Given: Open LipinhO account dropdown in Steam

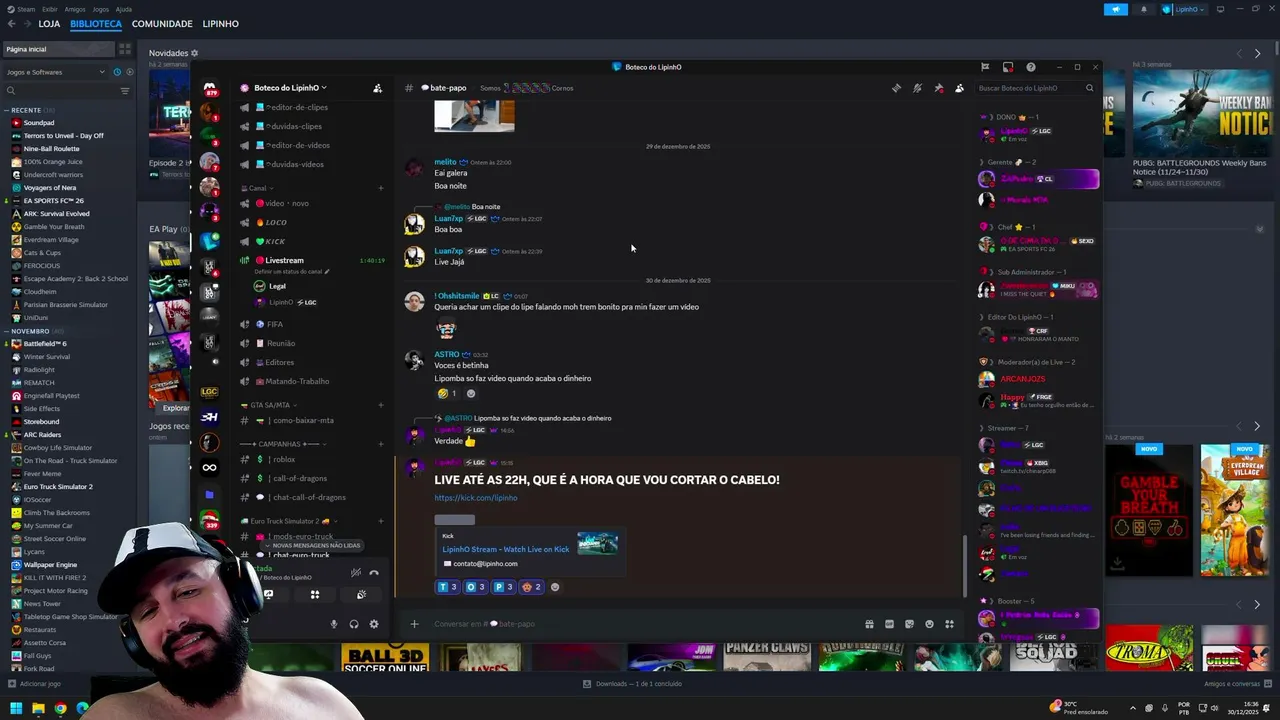Looking at the screenshot, I should (1184, 9).
